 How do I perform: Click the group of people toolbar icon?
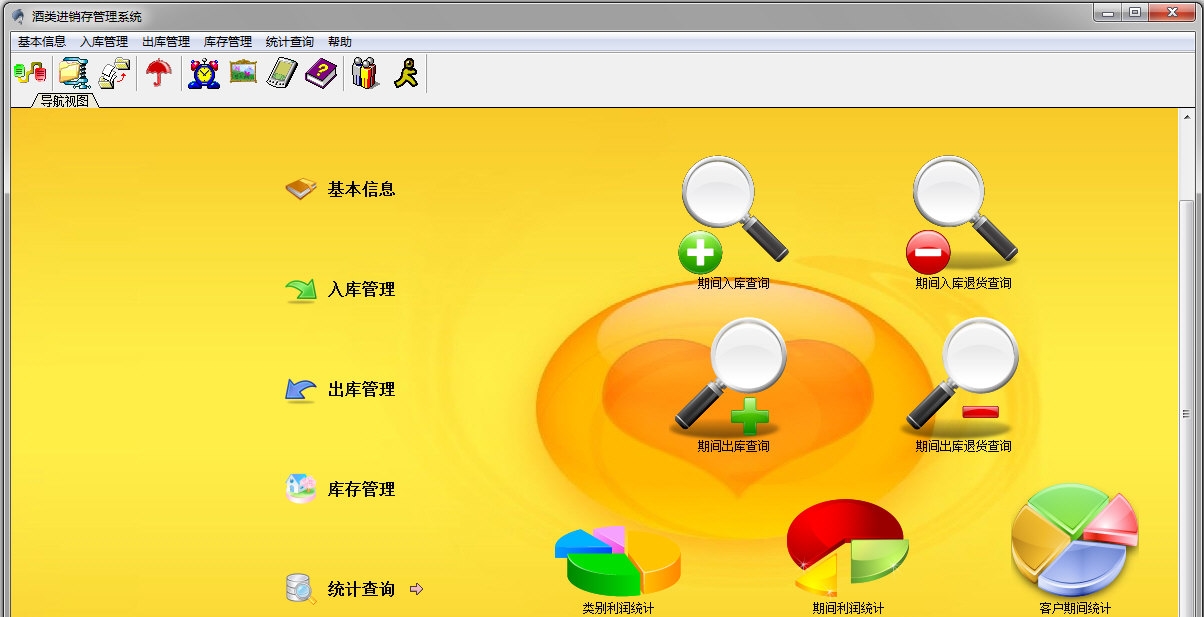[x=365, y=73]
